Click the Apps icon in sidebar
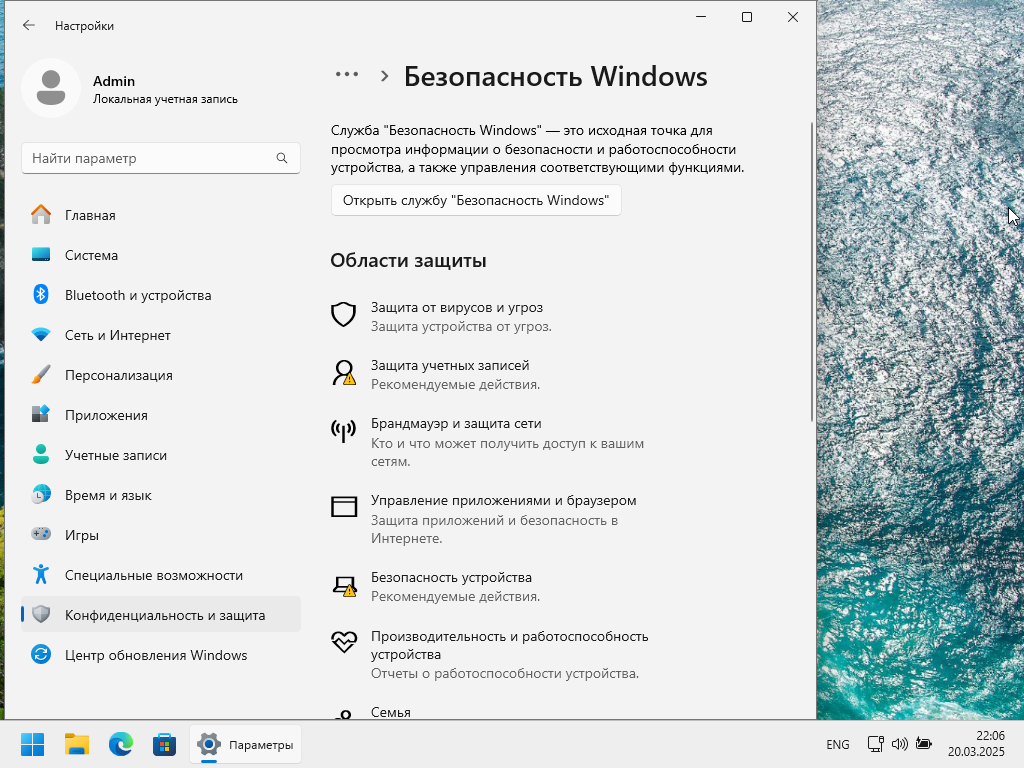The image size is (1024, 768). 41,415
